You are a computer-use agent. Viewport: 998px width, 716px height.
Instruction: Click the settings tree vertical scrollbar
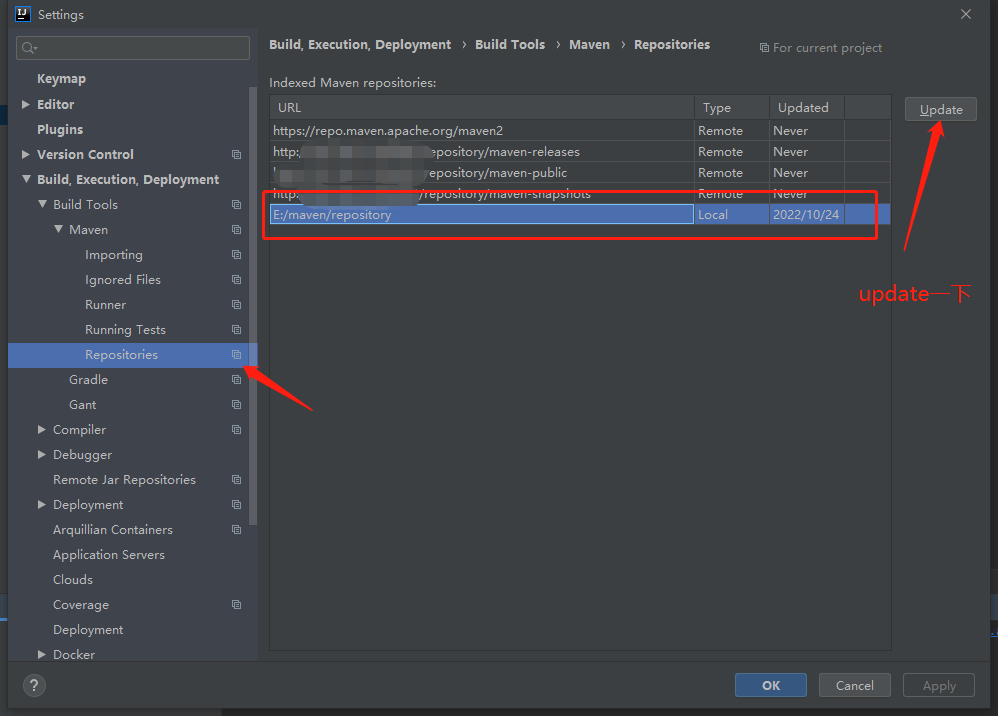pyautogui.click(x=253, y=305)
